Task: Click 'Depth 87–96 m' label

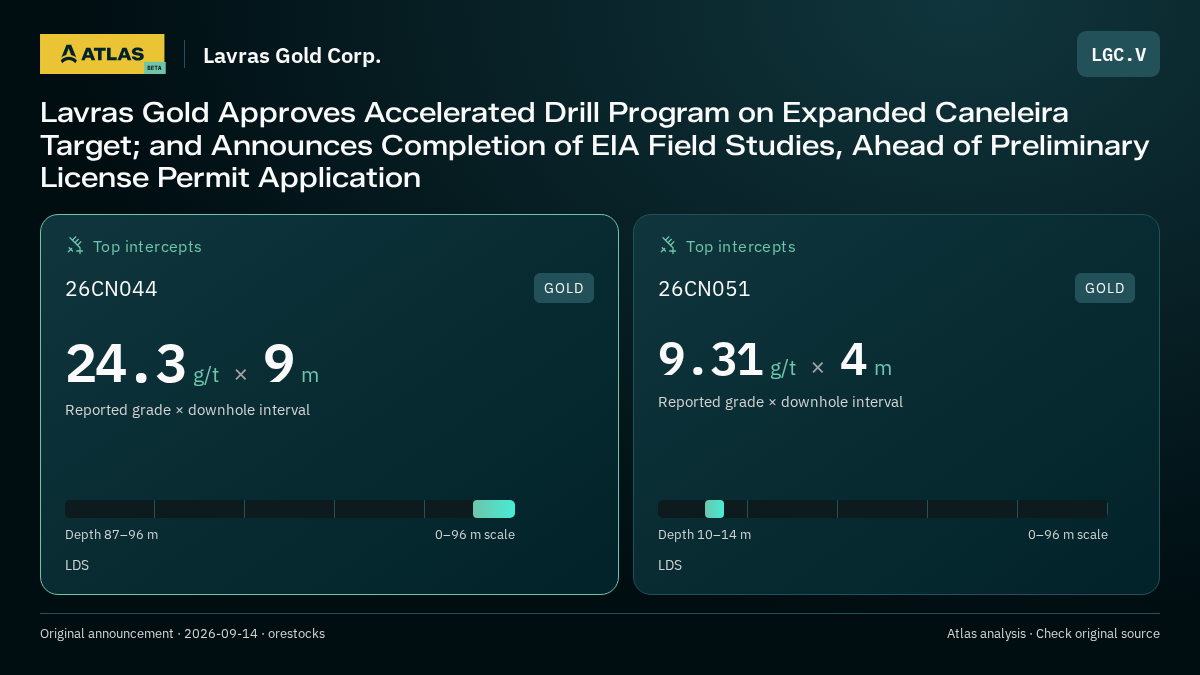Action: (111, 535)
